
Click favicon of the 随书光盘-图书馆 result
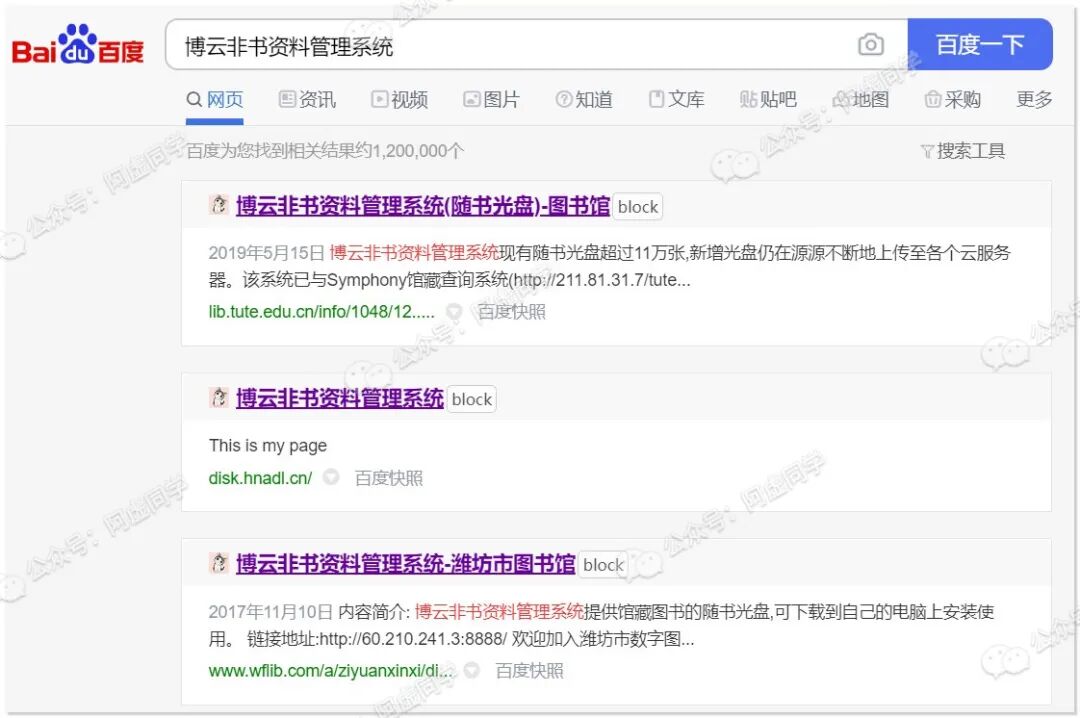218,205
